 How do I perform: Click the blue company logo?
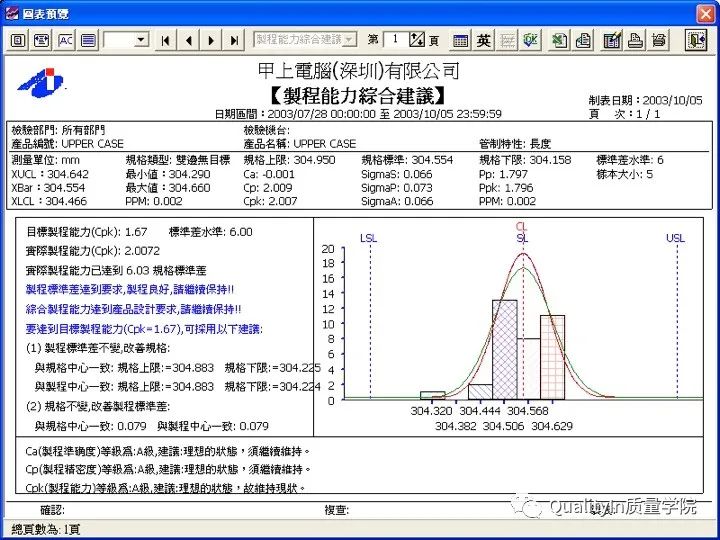click(x=40, y=83)
